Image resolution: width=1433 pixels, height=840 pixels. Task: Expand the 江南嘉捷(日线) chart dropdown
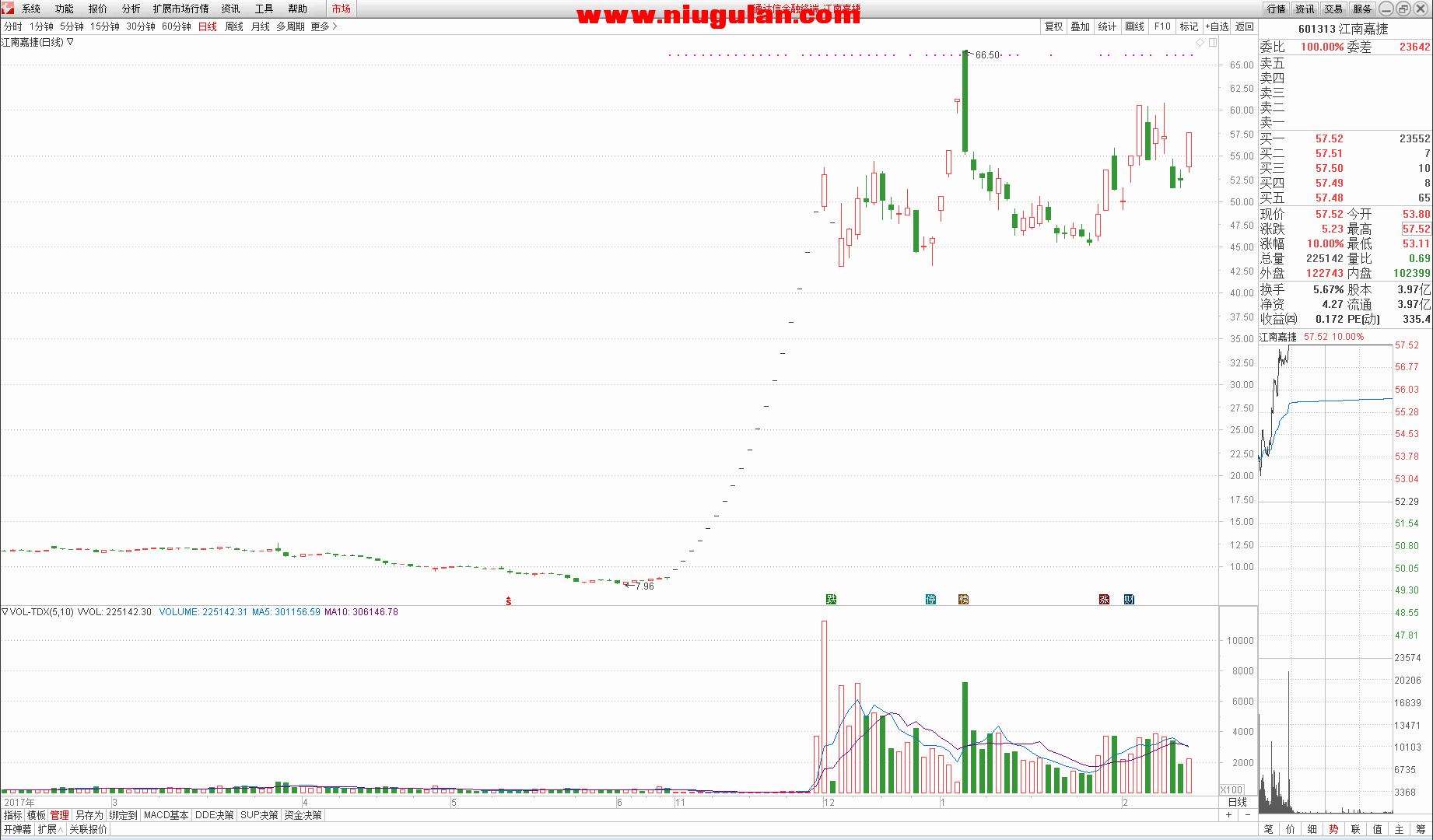click(x=70, y=42)
